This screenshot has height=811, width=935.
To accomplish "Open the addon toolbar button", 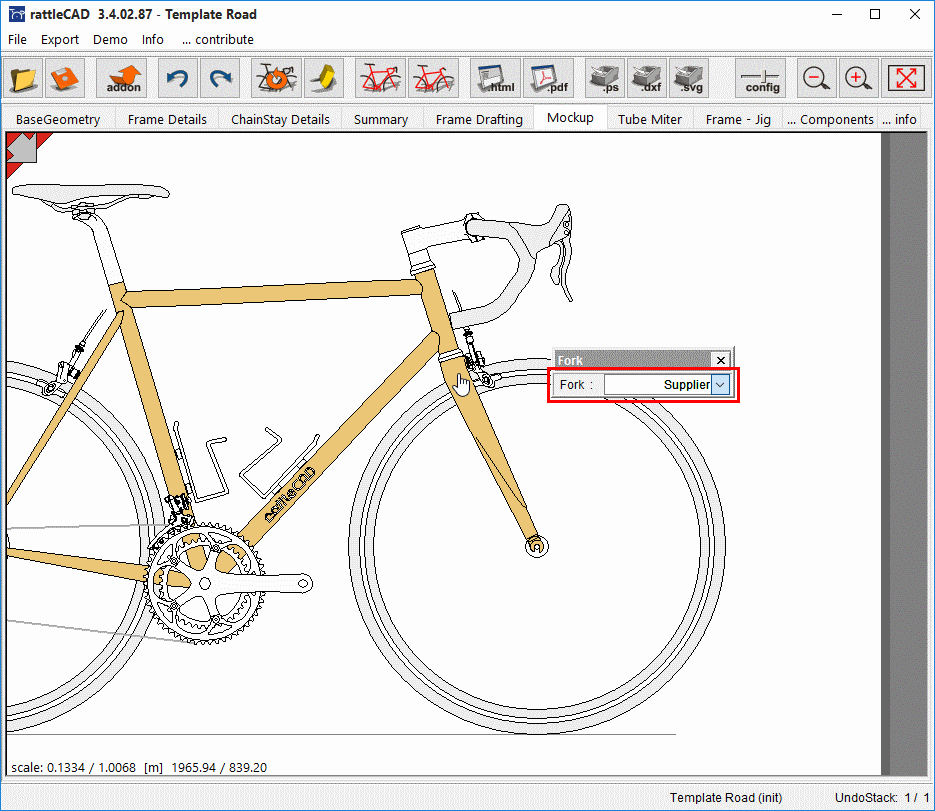I will tap(123, 78).
